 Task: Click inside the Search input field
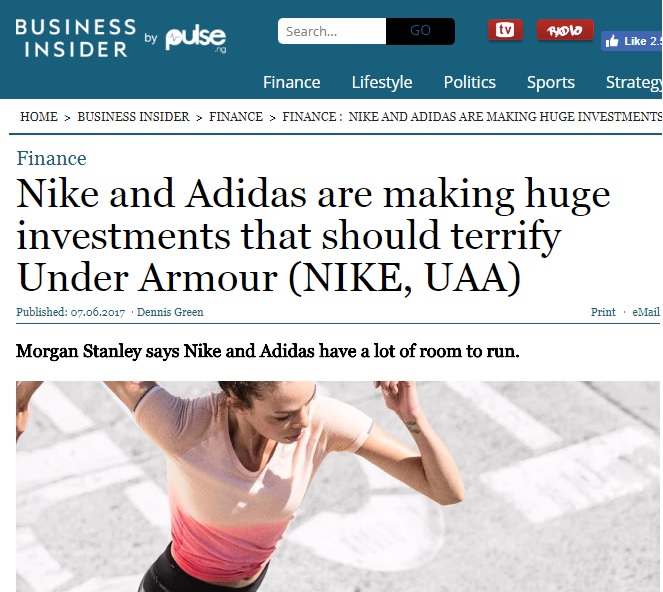click(332, 31)
